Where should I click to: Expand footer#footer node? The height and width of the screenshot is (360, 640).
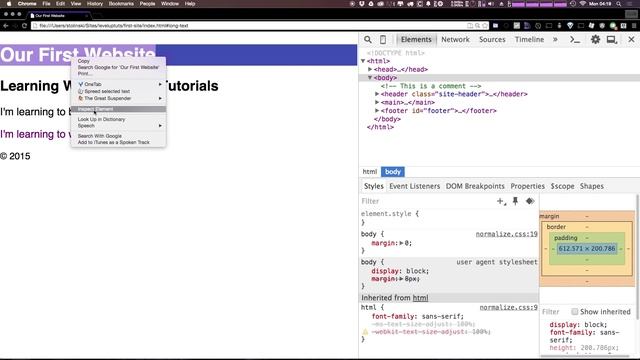tap(377, 111)
